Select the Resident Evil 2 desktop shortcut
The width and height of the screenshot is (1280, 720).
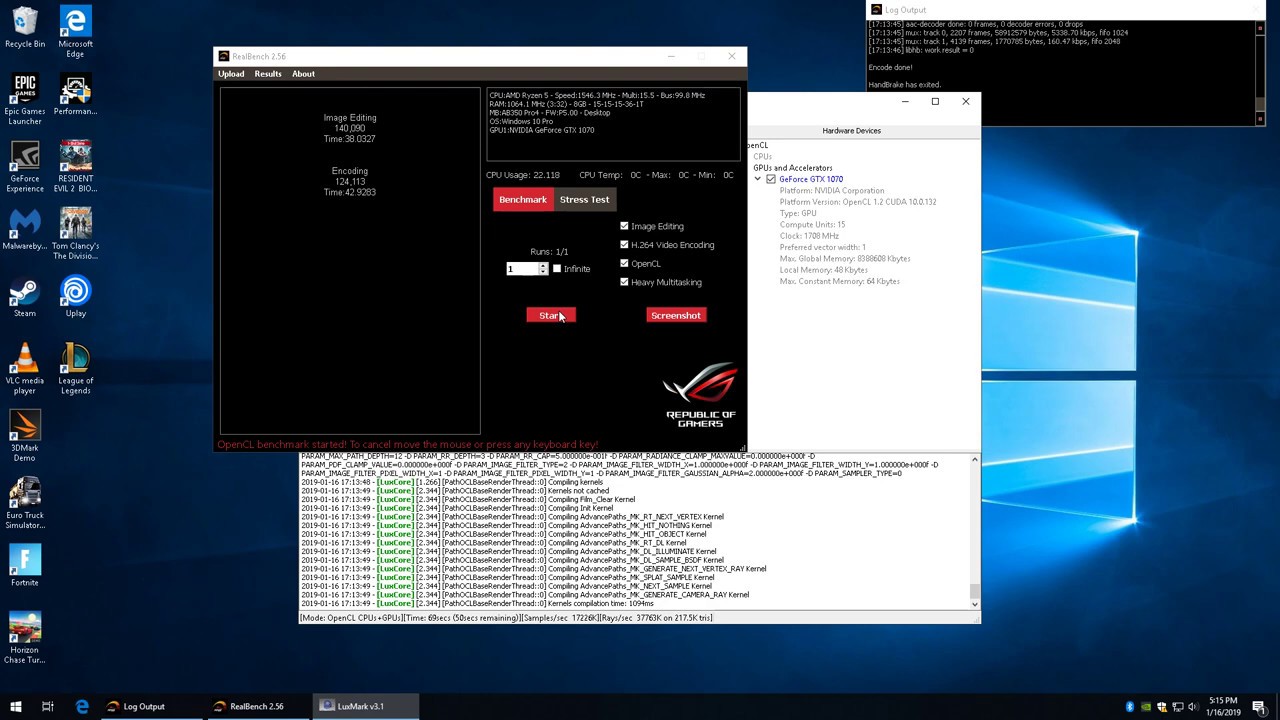click(x=75, y=167)
